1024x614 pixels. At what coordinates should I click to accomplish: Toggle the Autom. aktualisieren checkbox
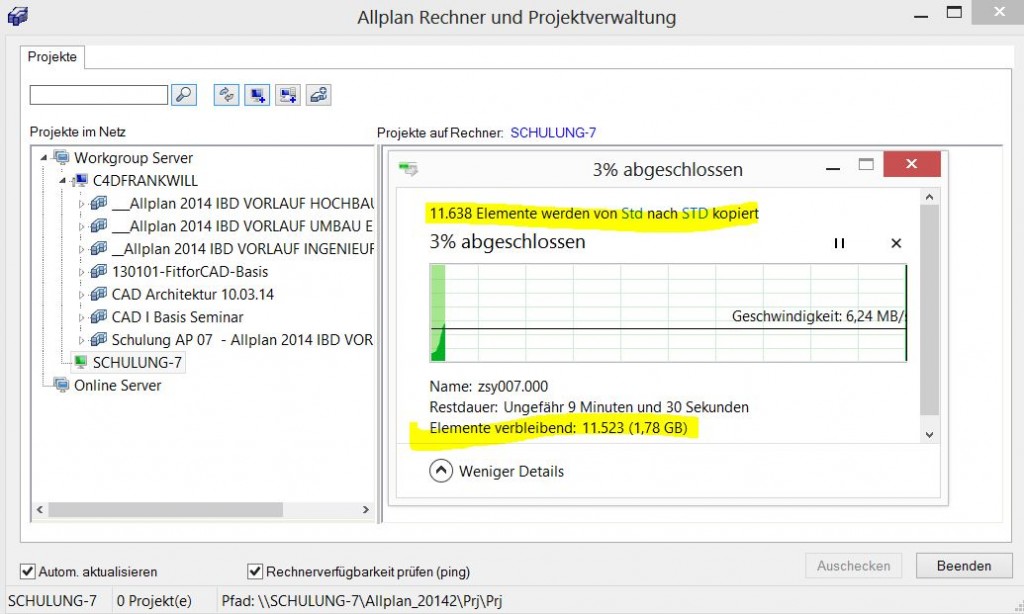[x=28, y=572]
